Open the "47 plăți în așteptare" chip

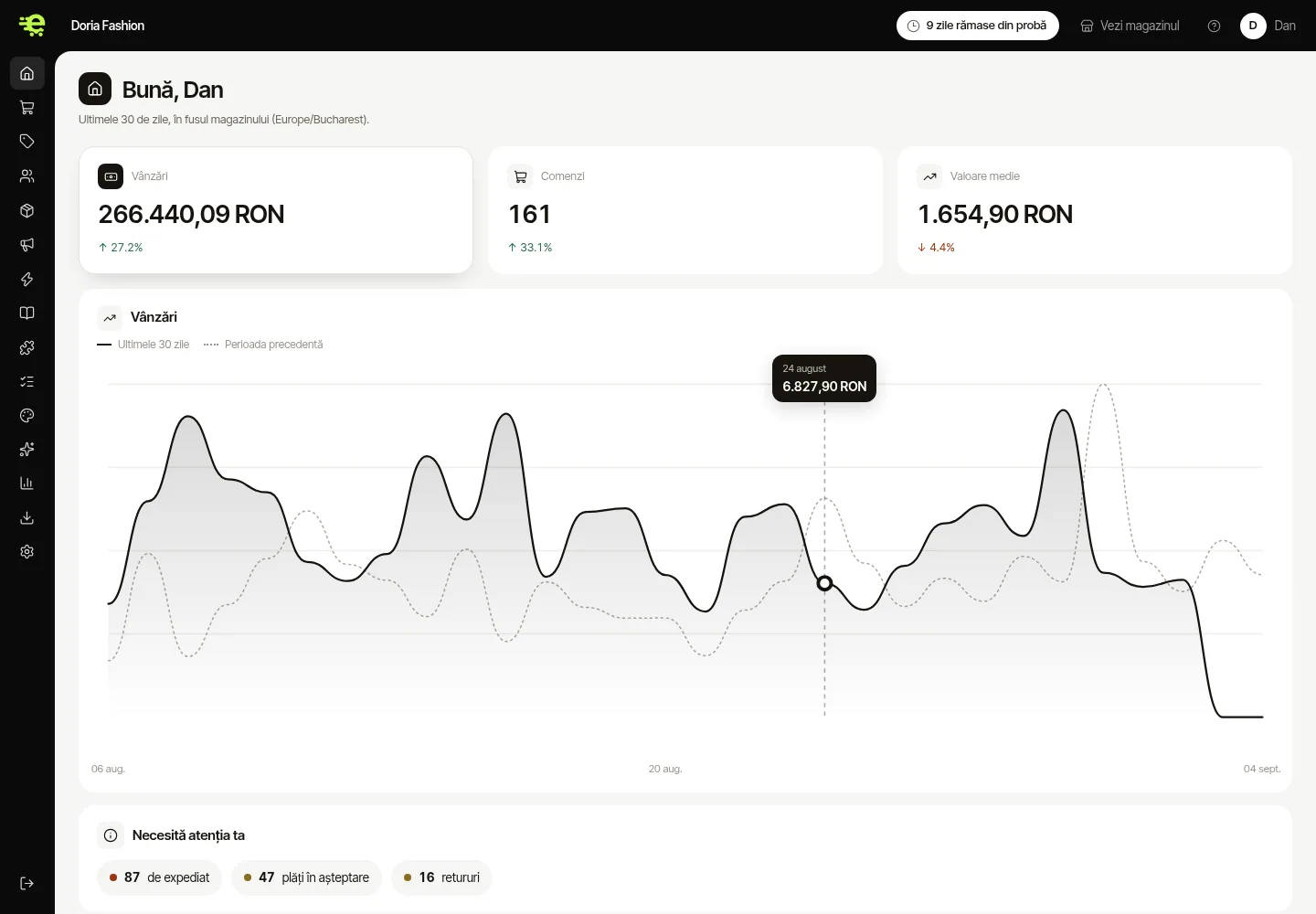coord(306,877)
